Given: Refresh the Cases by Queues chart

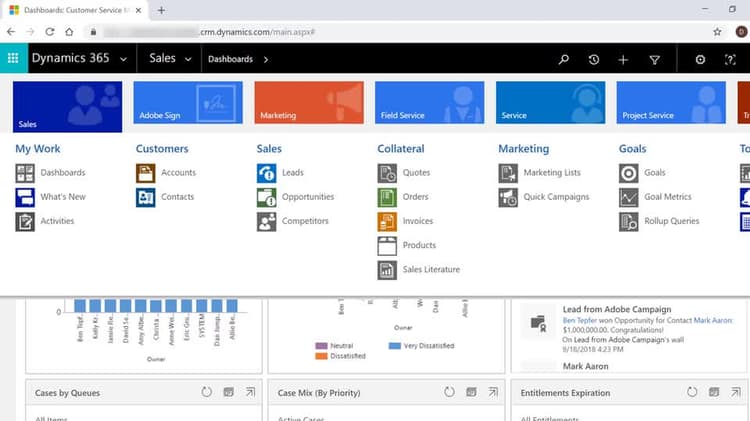Looking at the screenshot, I should [206, 392].
